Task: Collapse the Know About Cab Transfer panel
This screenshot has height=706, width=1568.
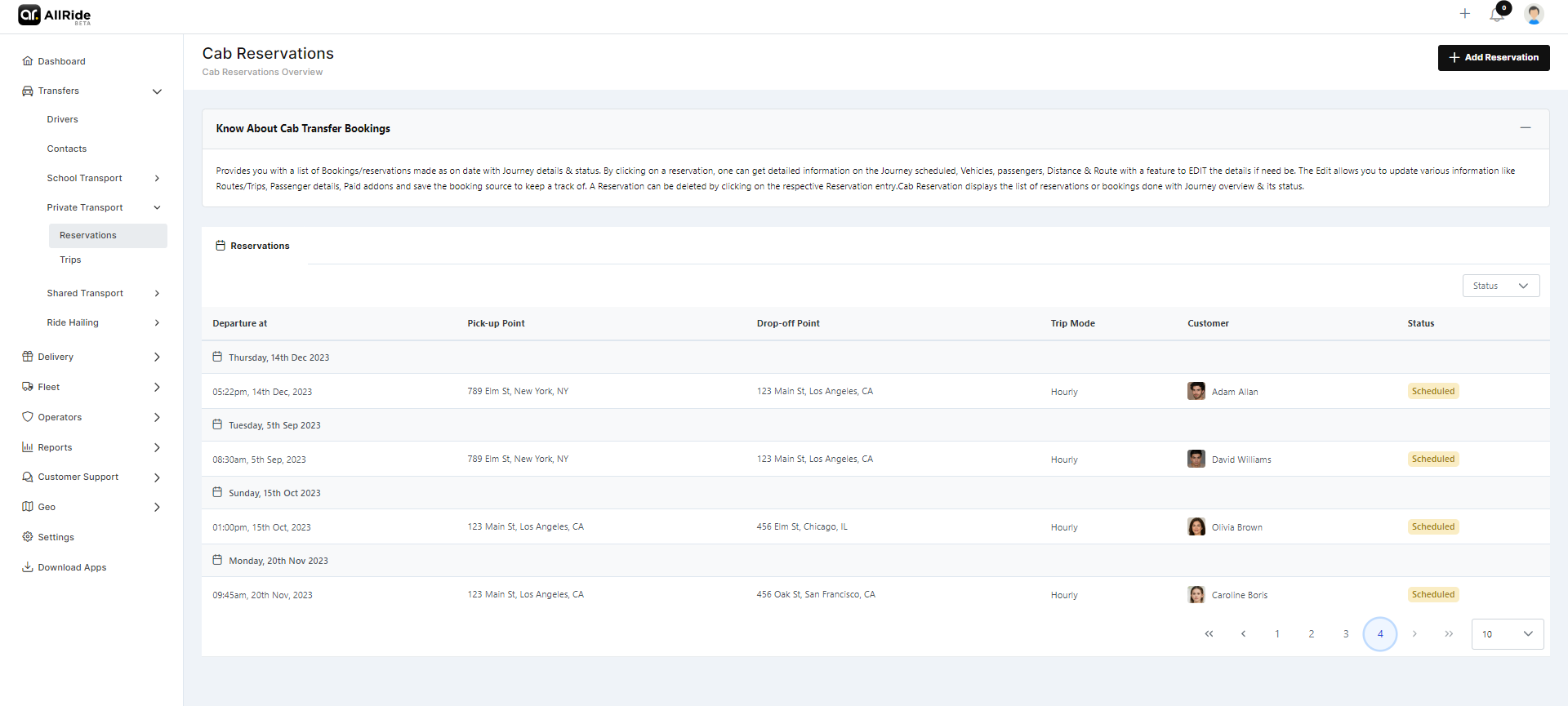Action: click(1525, 128)
